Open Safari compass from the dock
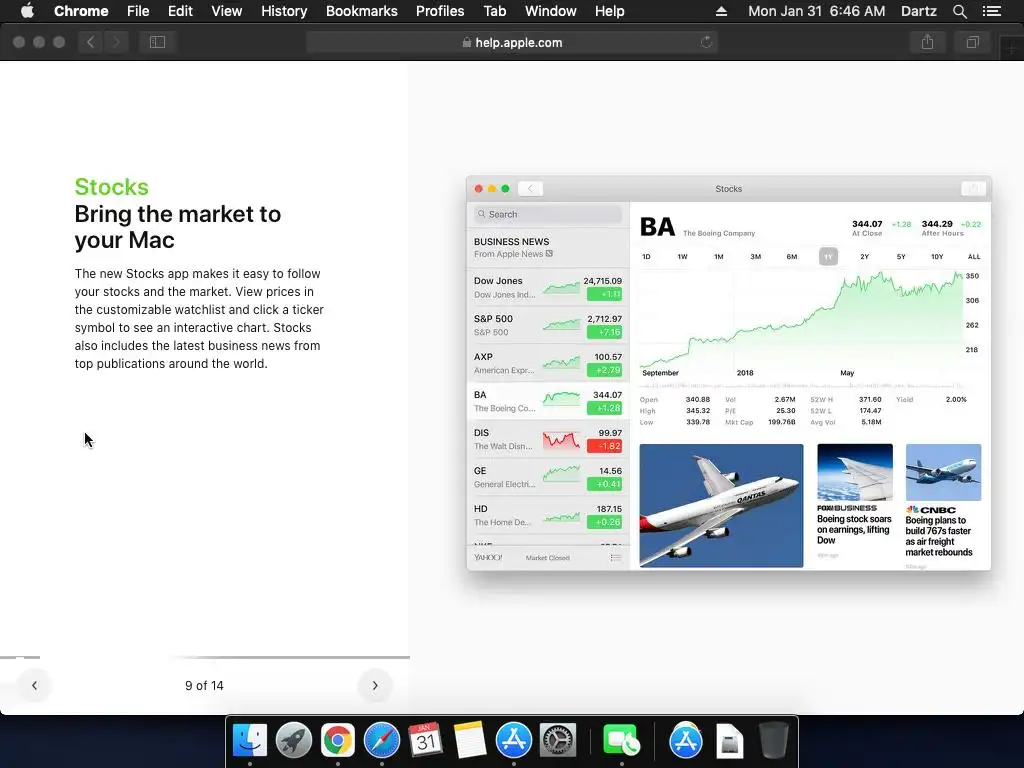 pyautogui.click(x=382, y=741)
